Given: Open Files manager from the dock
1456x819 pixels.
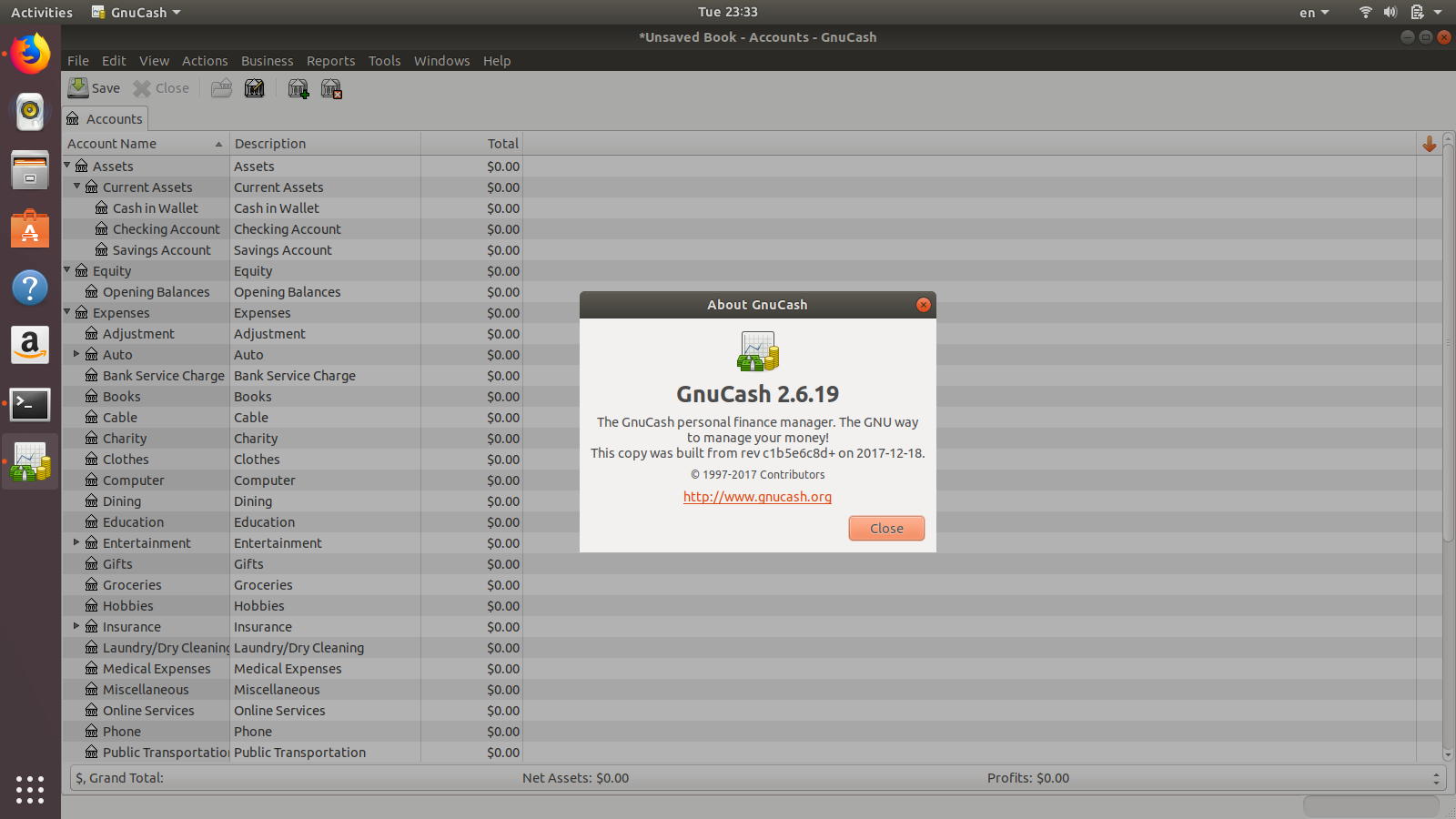Looking at the screenshot, I should click(x=30, y=170).
